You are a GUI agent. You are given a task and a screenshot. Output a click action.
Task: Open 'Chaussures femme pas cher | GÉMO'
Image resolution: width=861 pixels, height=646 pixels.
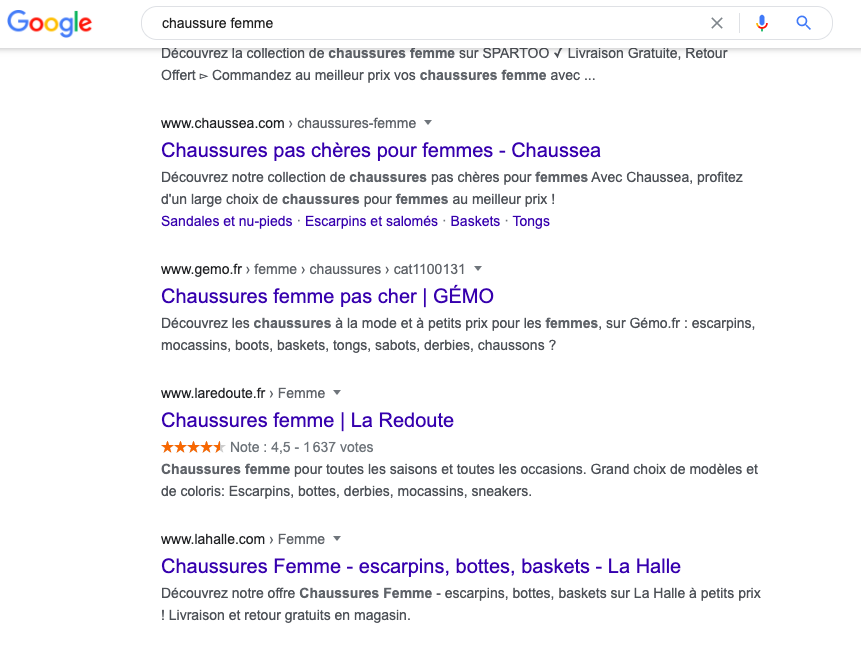coord(327,296)
